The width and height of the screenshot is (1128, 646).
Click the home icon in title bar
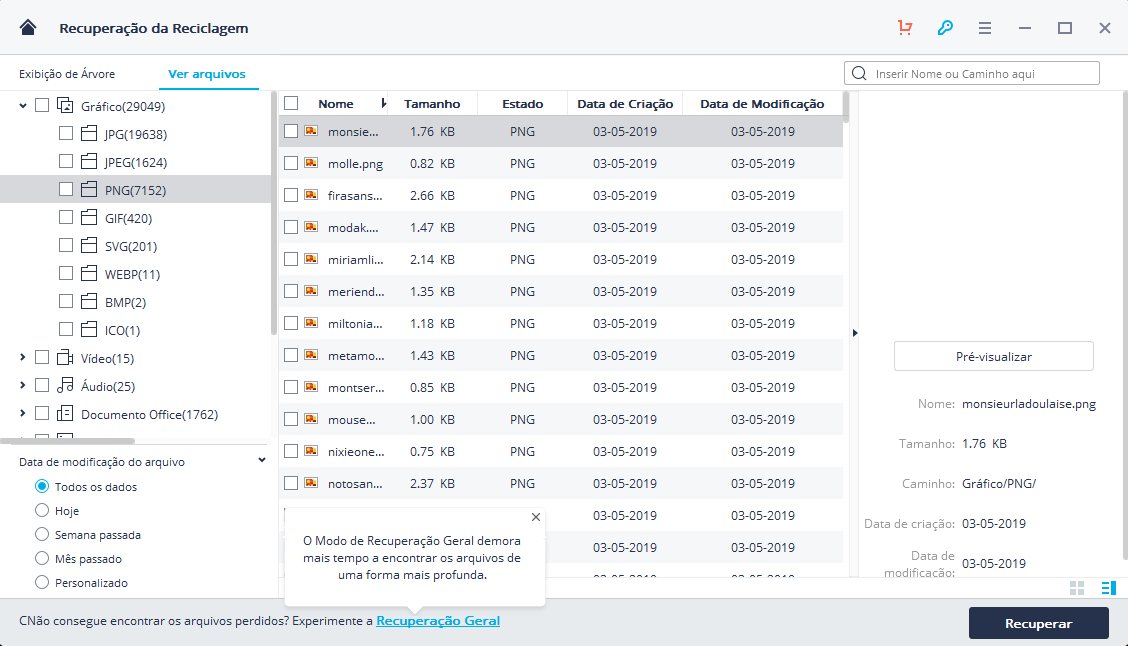[28, 28]
